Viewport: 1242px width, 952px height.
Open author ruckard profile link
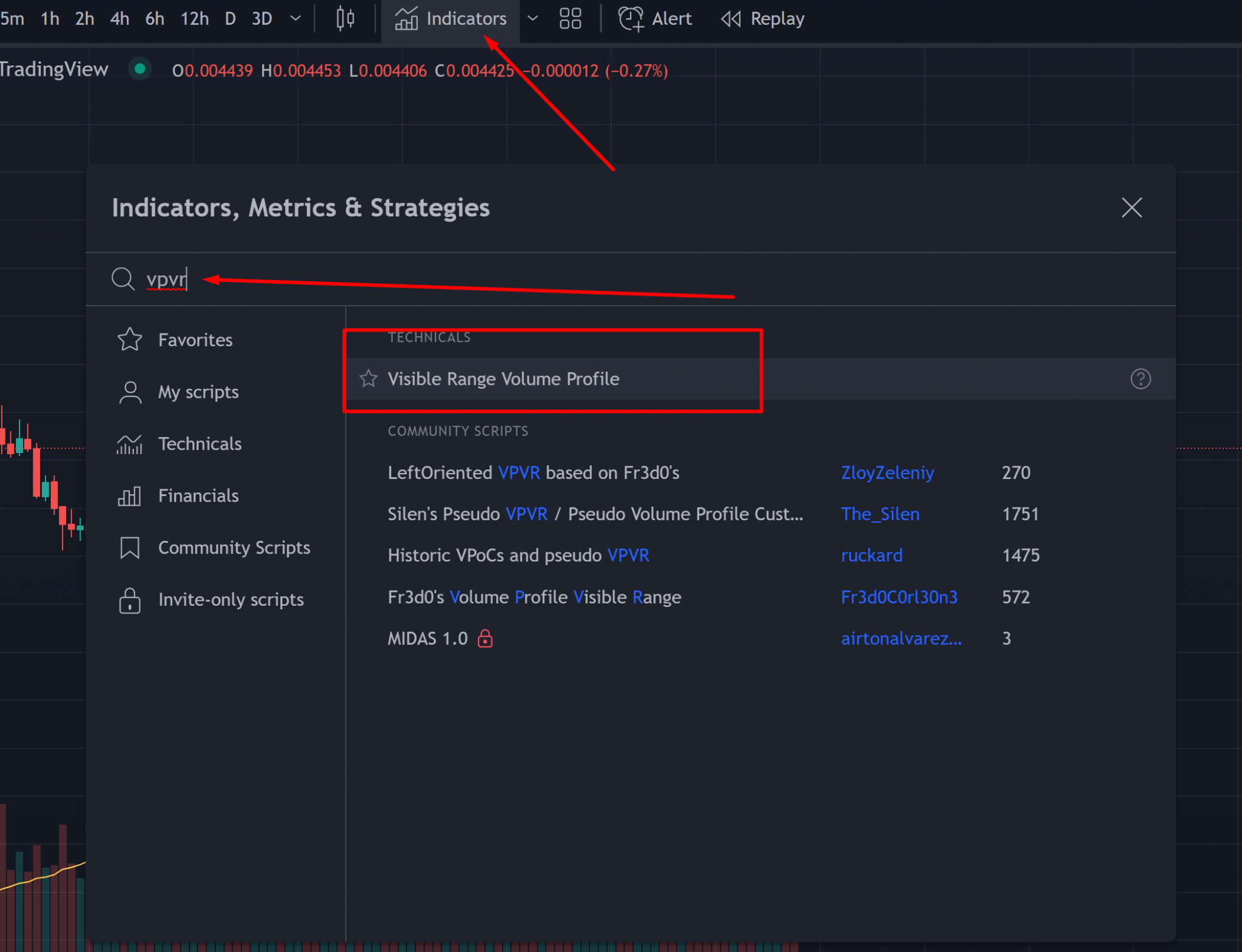pyautogui.click(x=871, y=555)
